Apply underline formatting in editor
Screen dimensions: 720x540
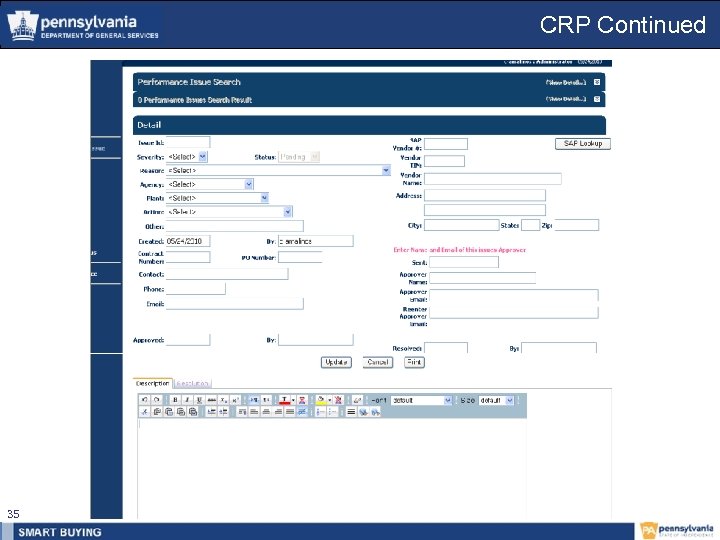click(x=199, y=400)
